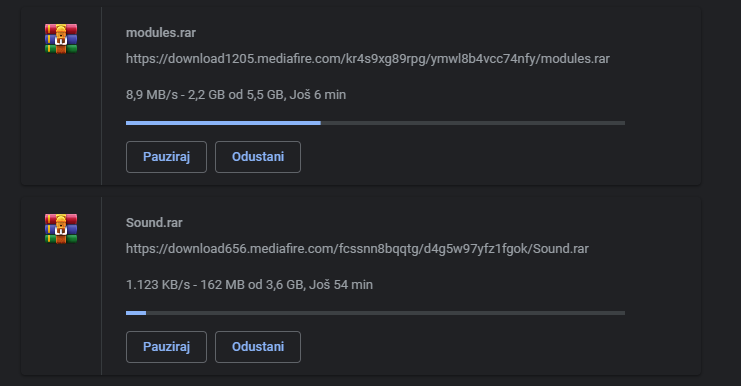Click the 'Još 6 min' remaining time text
This screenshot has width=741, height=386.
318,95
